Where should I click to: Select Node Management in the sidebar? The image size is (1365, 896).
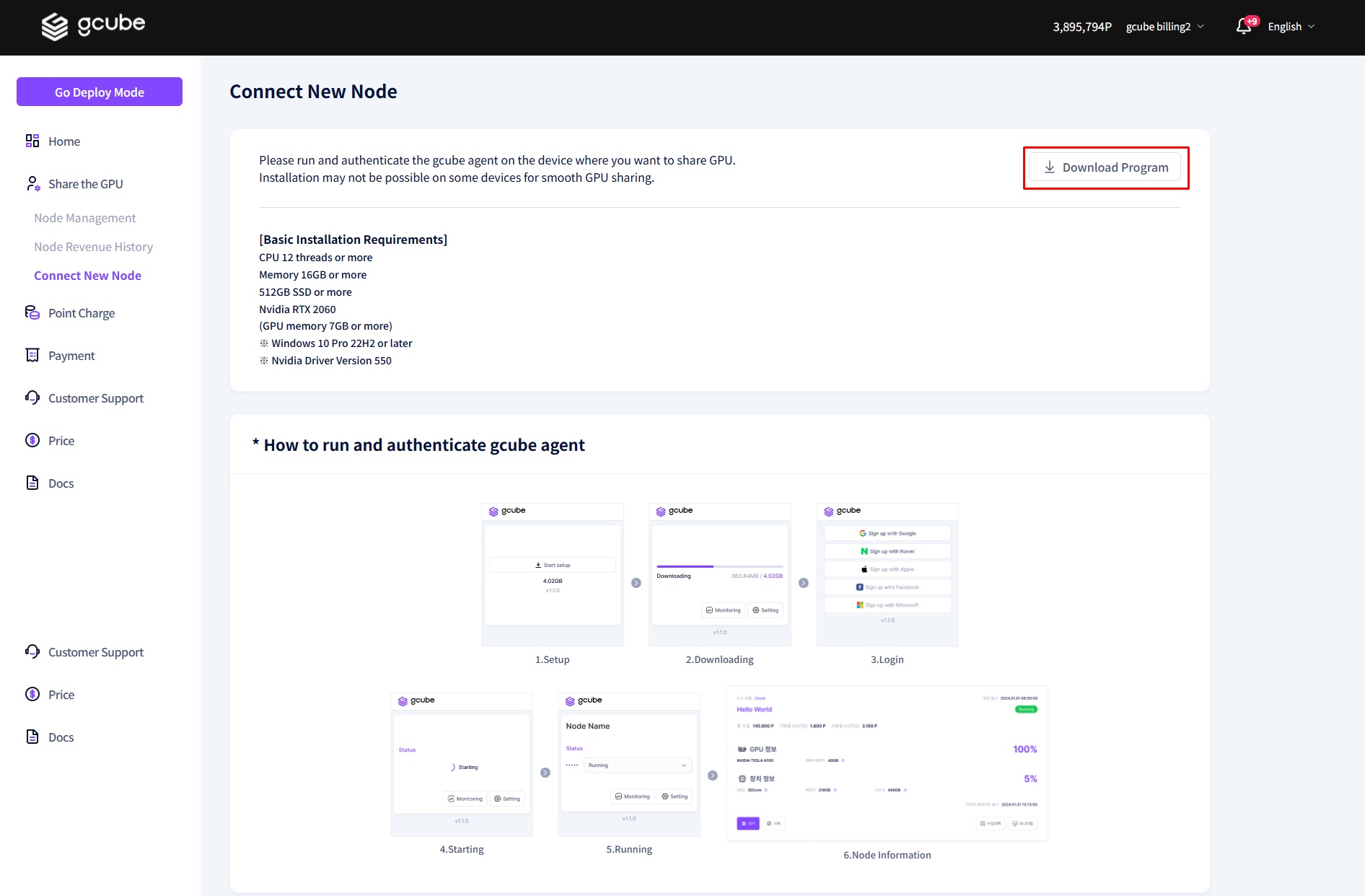(x=84, y=217)
